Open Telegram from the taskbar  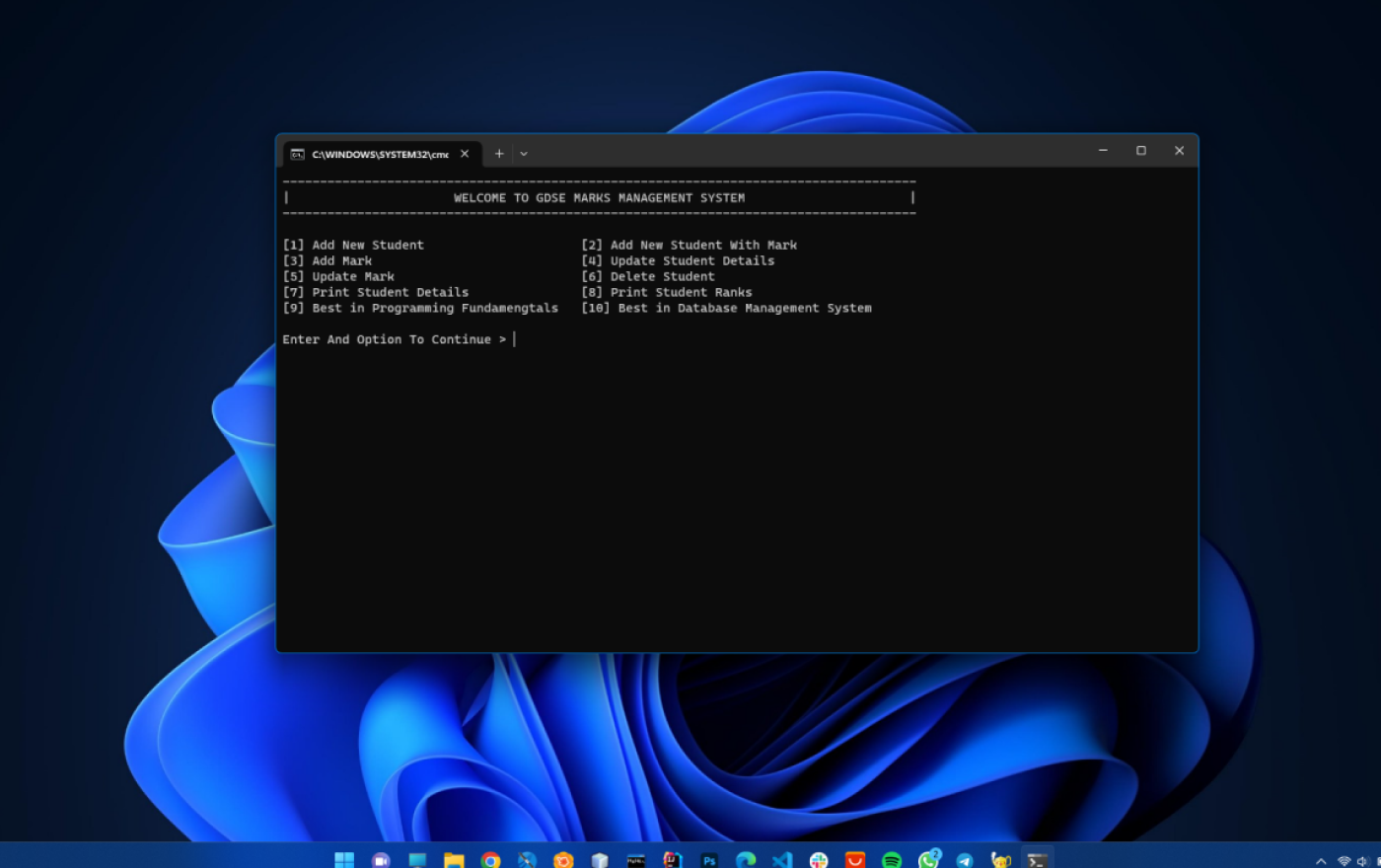coord(965,860)
